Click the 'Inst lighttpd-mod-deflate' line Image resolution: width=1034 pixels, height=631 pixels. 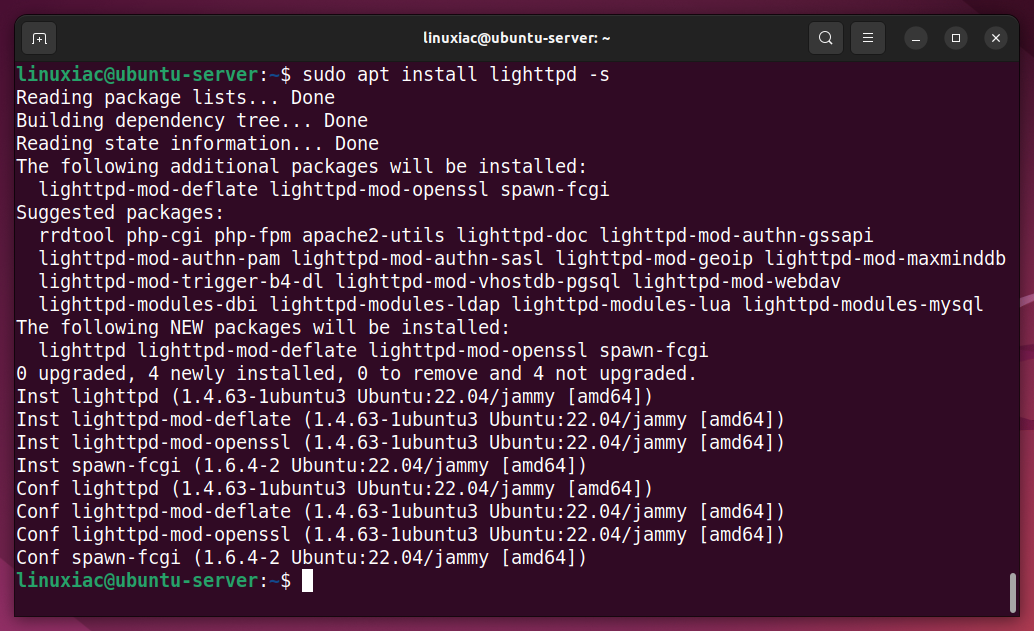pos(400,420)
